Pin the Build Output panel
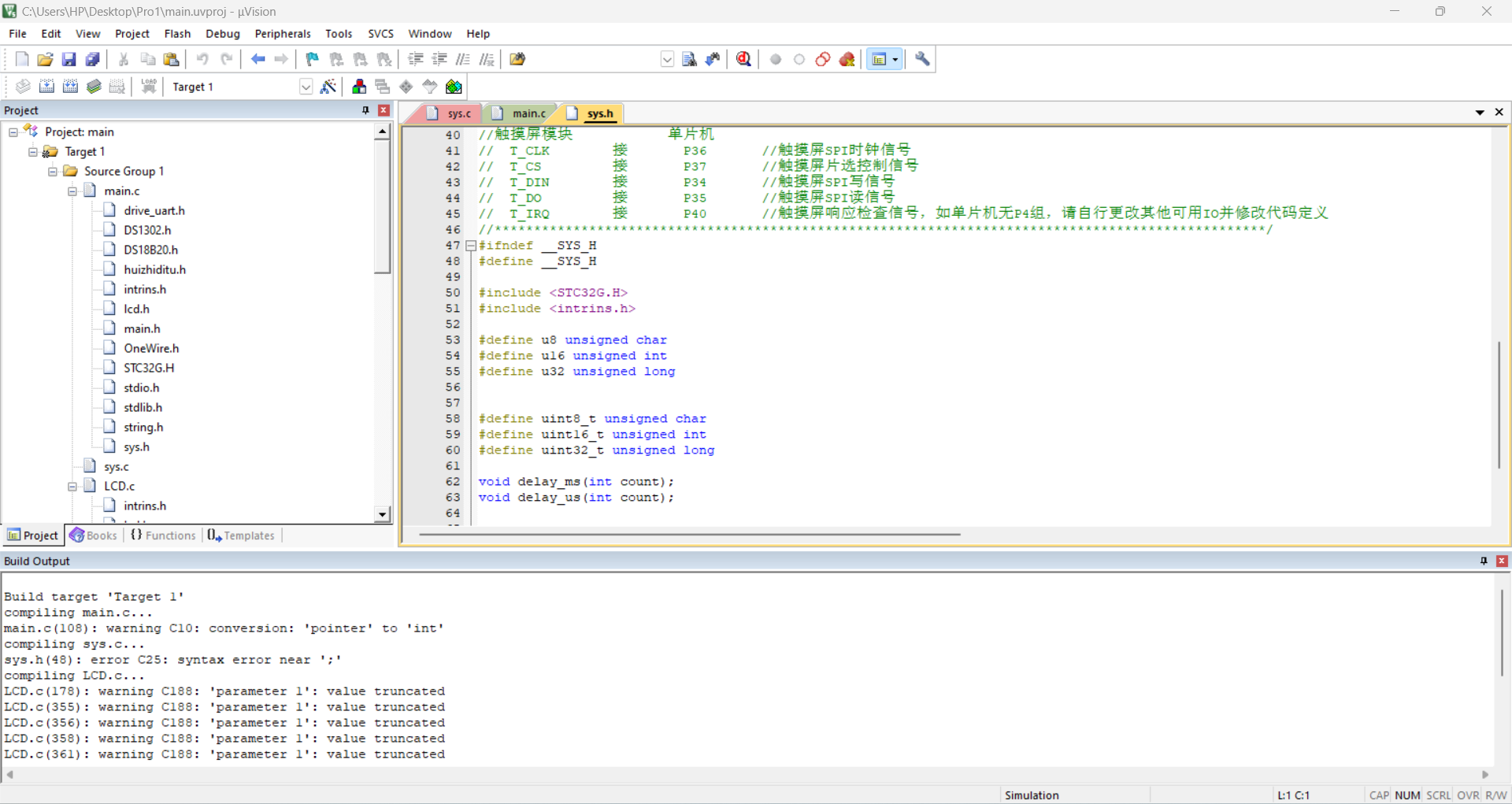 point(1484,561)
